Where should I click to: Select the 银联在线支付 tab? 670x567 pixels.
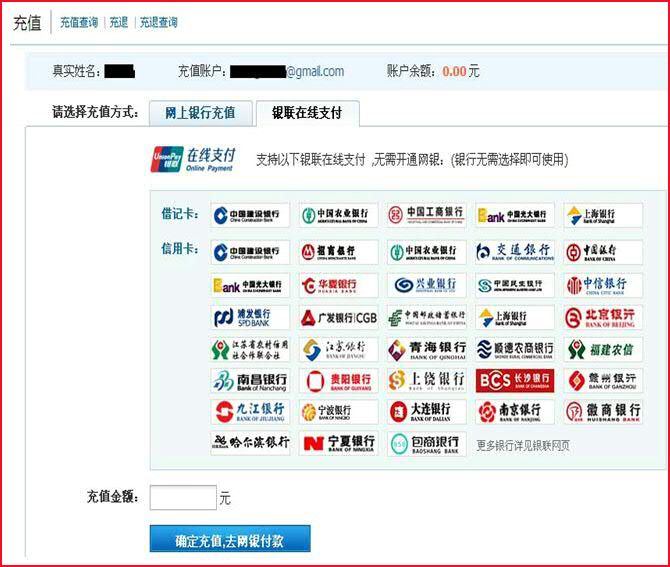point(307,113)
